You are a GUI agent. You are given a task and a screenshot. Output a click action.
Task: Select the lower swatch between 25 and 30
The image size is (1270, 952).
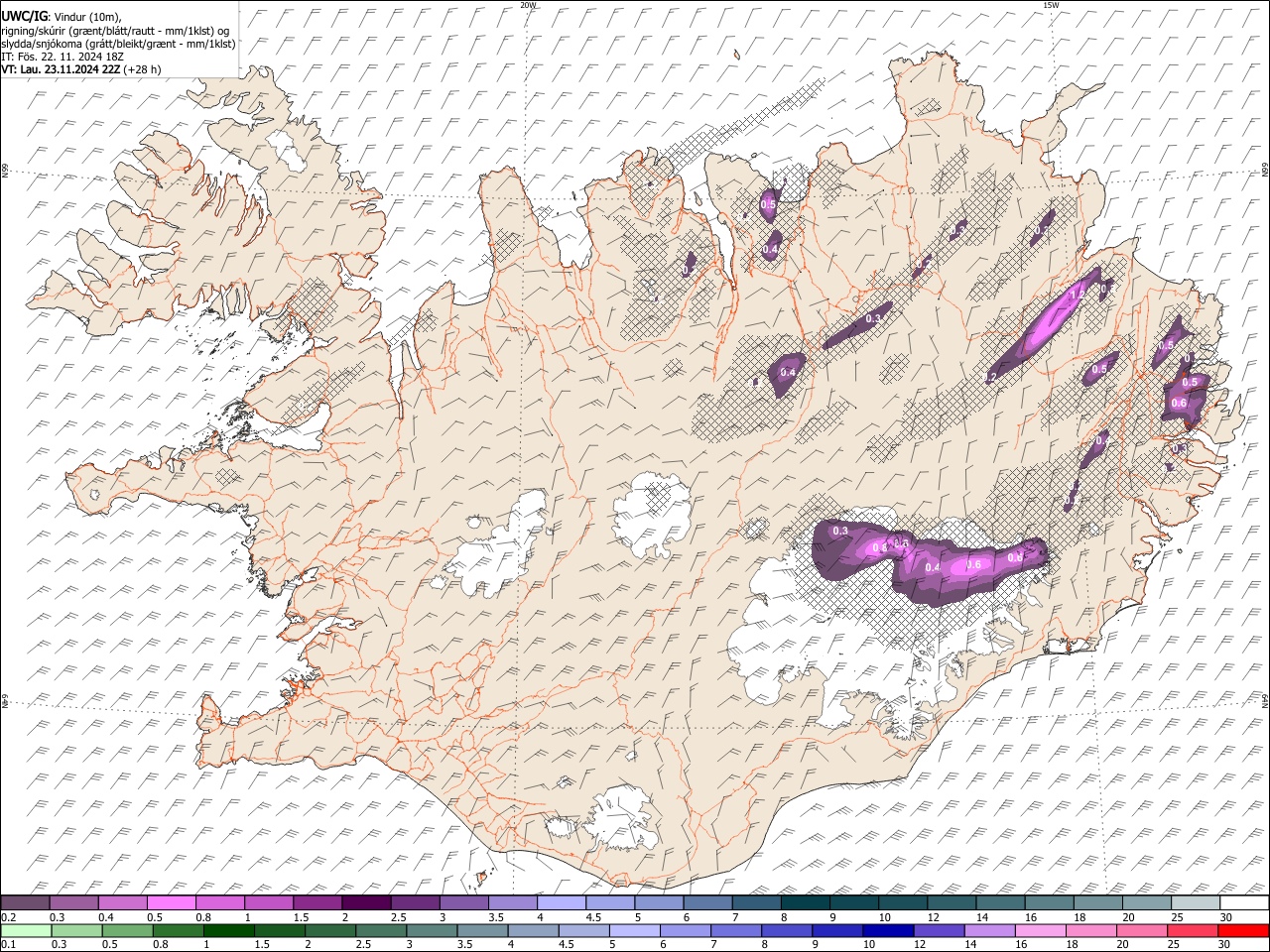point(1194,930)
